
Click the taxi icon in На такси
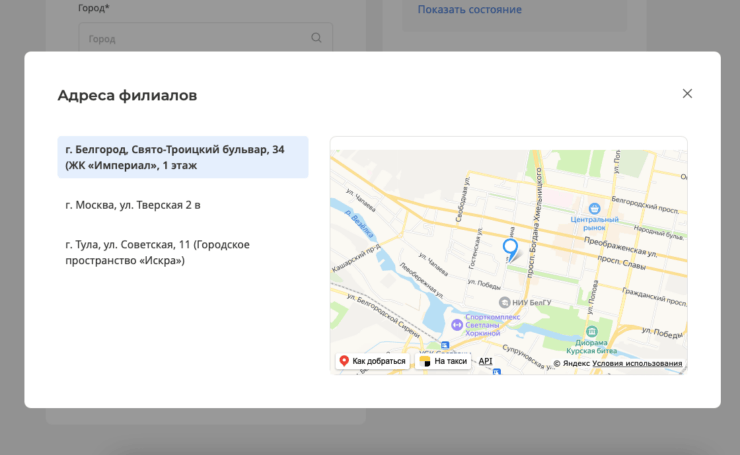point(425,361)
